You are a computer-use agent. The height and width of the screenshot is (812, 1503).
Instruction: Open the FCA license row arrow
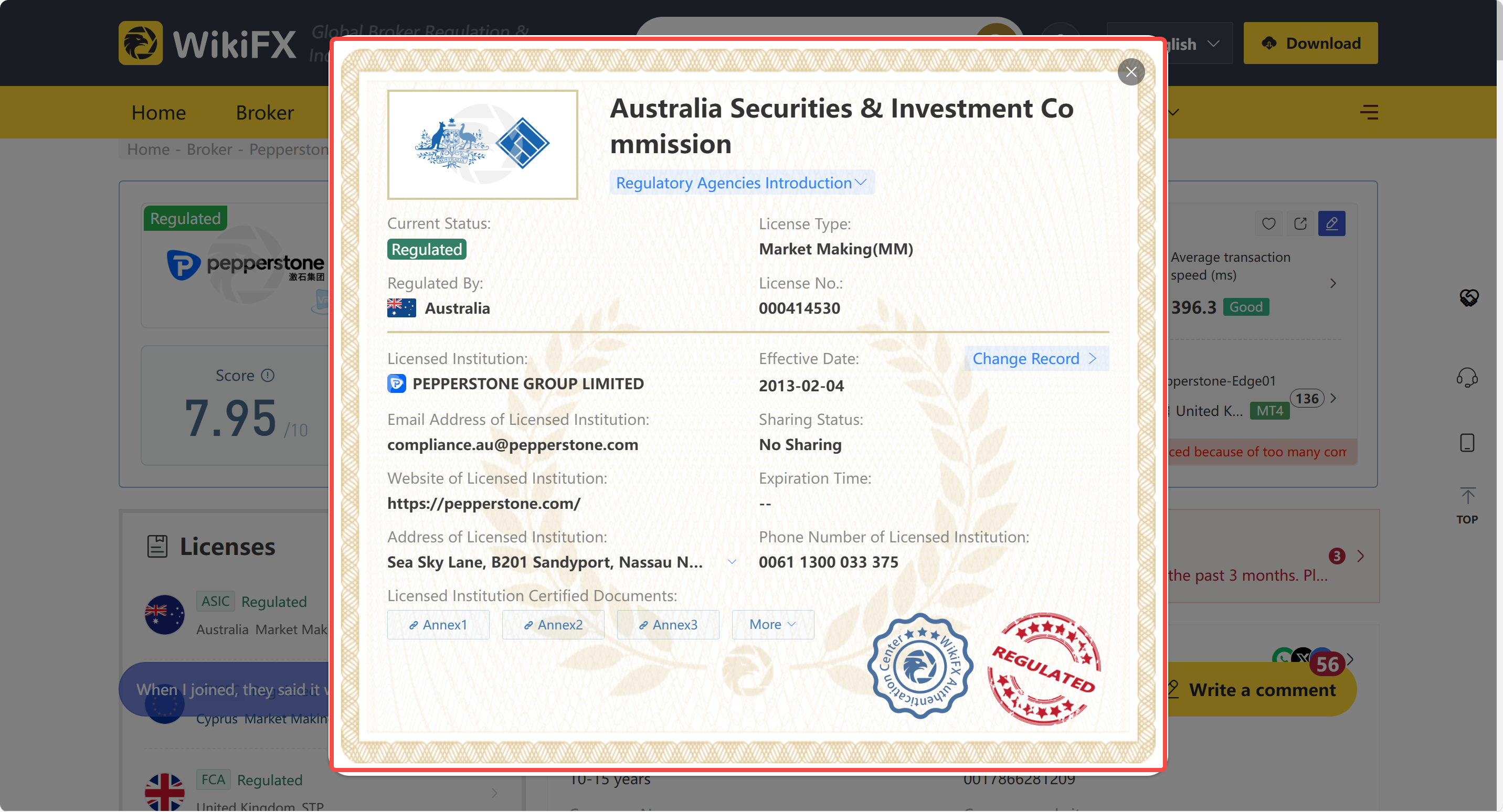(x=494, y=793)
